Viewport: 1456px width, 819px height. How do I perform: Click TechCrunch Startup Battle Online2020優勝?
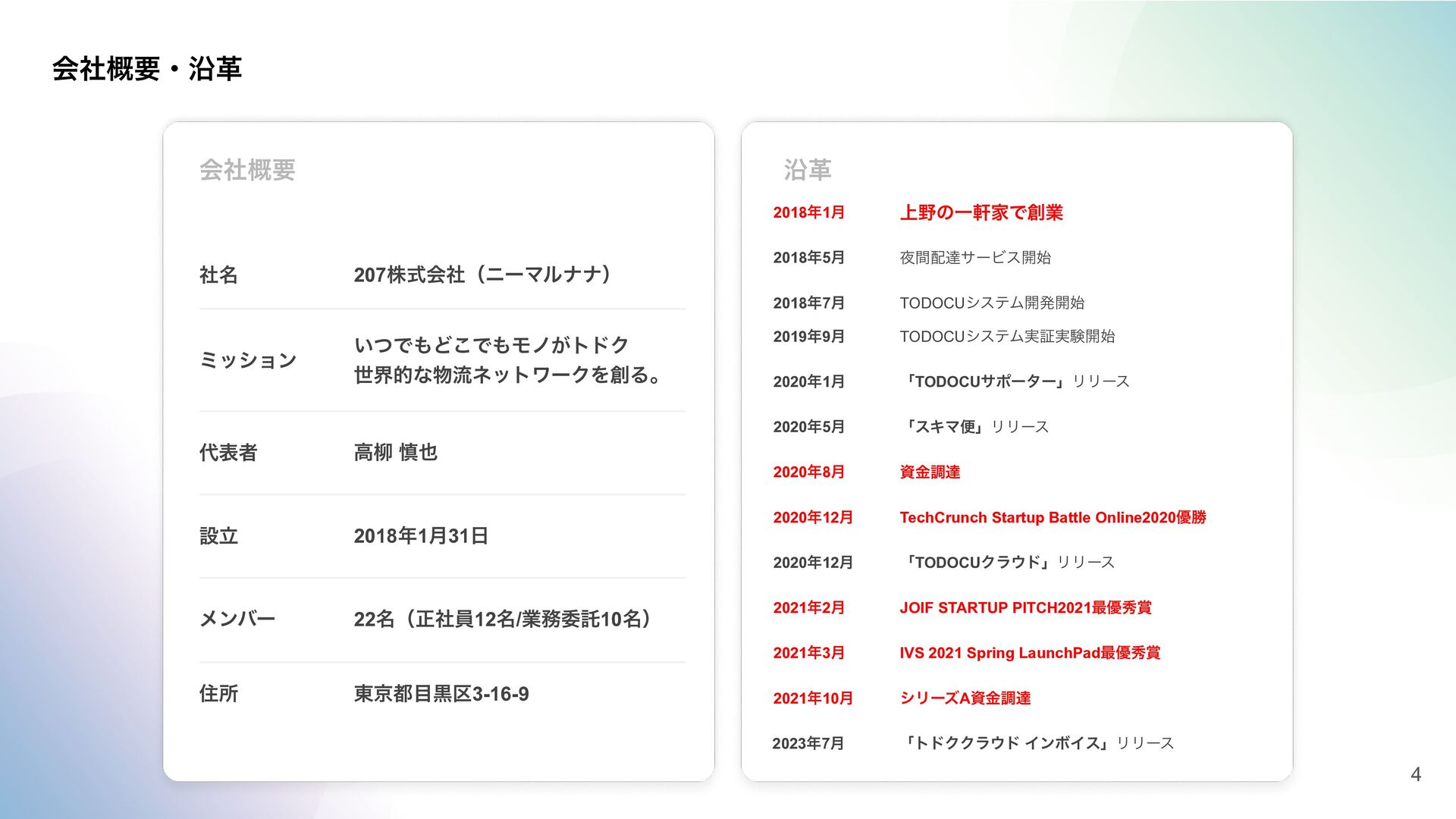pos(1052,518)
